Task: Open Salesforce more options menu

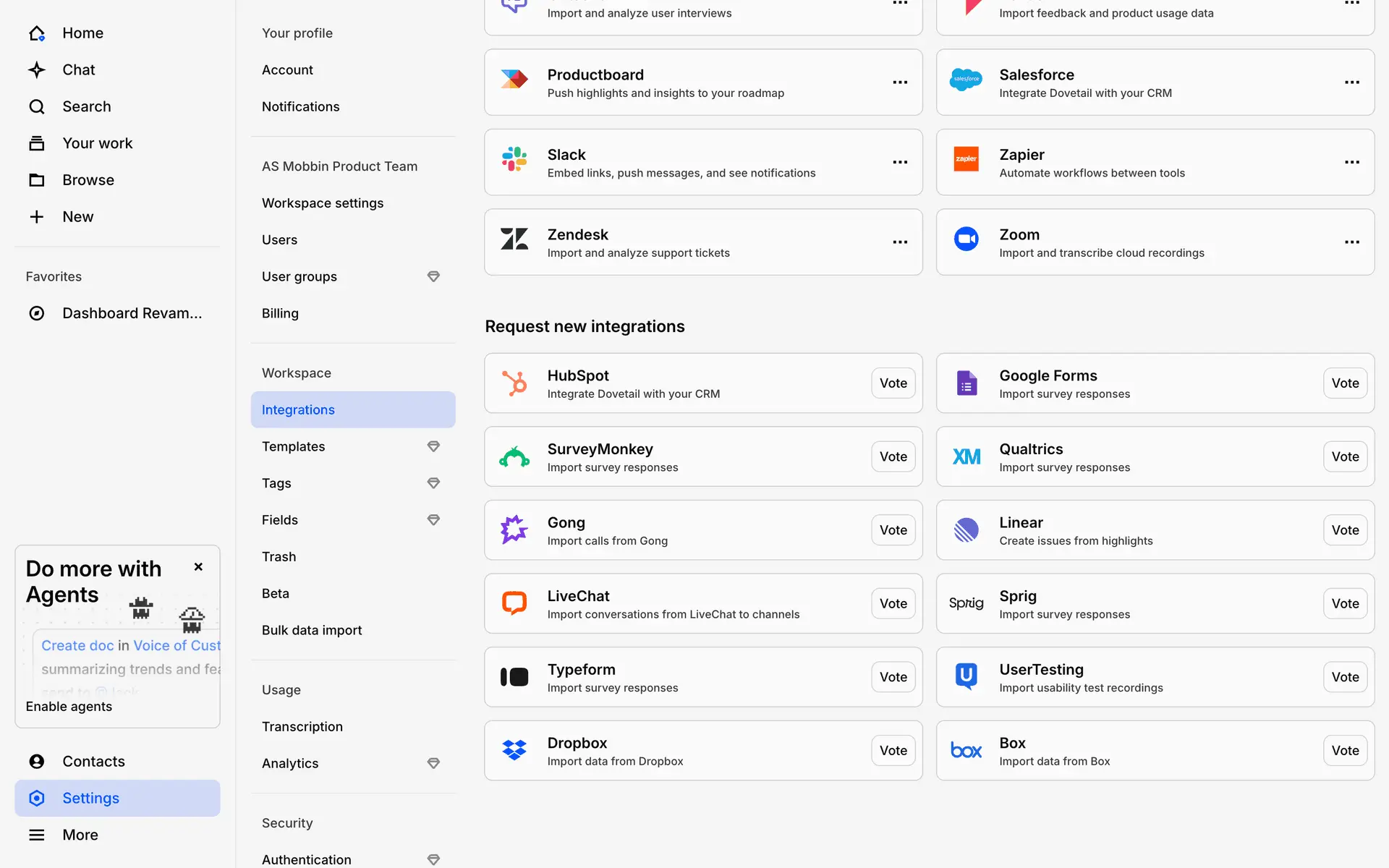Action: [x=1351, y=82]
